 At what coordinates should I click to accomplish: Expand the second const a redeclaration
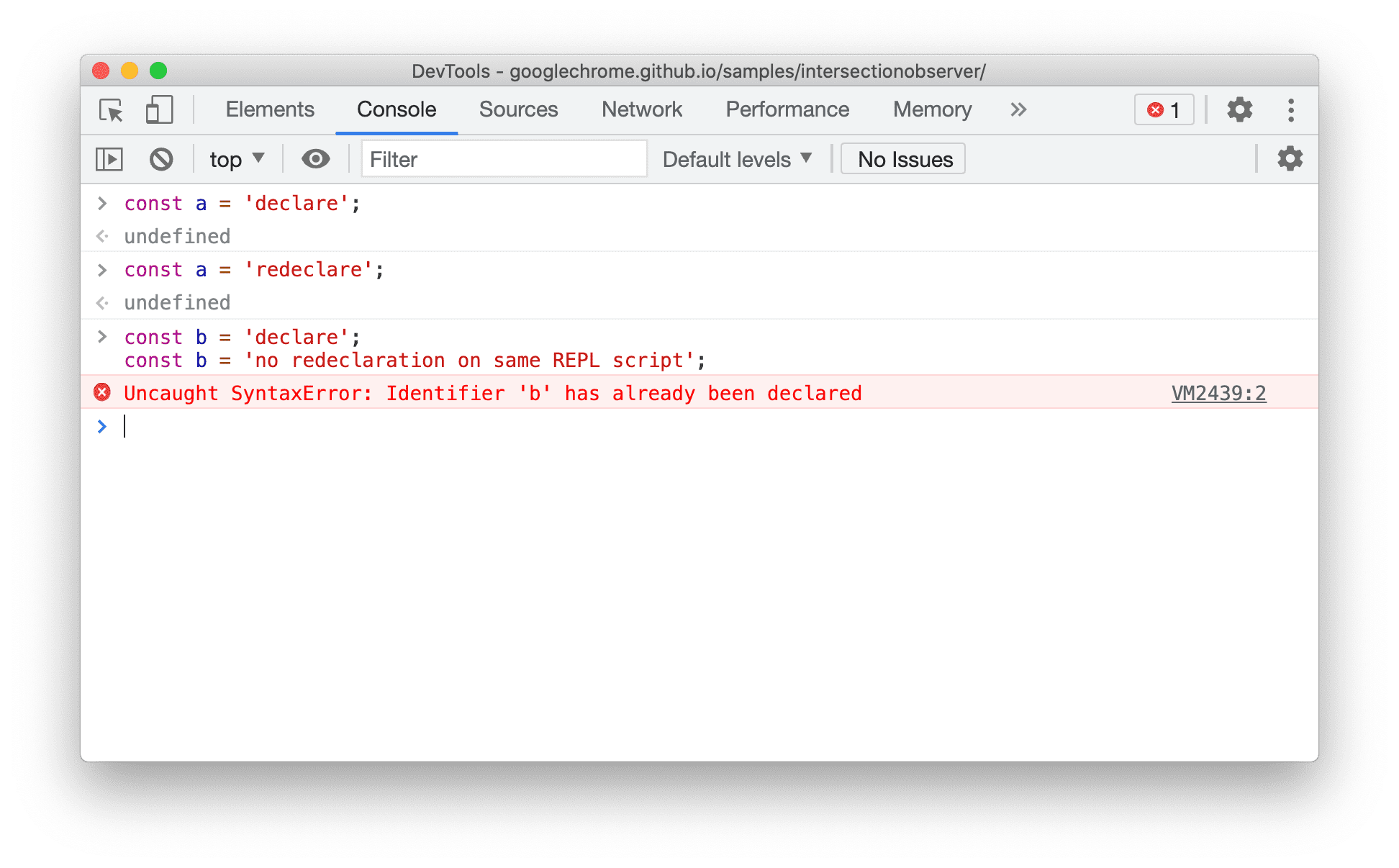[x=102, y=268]
